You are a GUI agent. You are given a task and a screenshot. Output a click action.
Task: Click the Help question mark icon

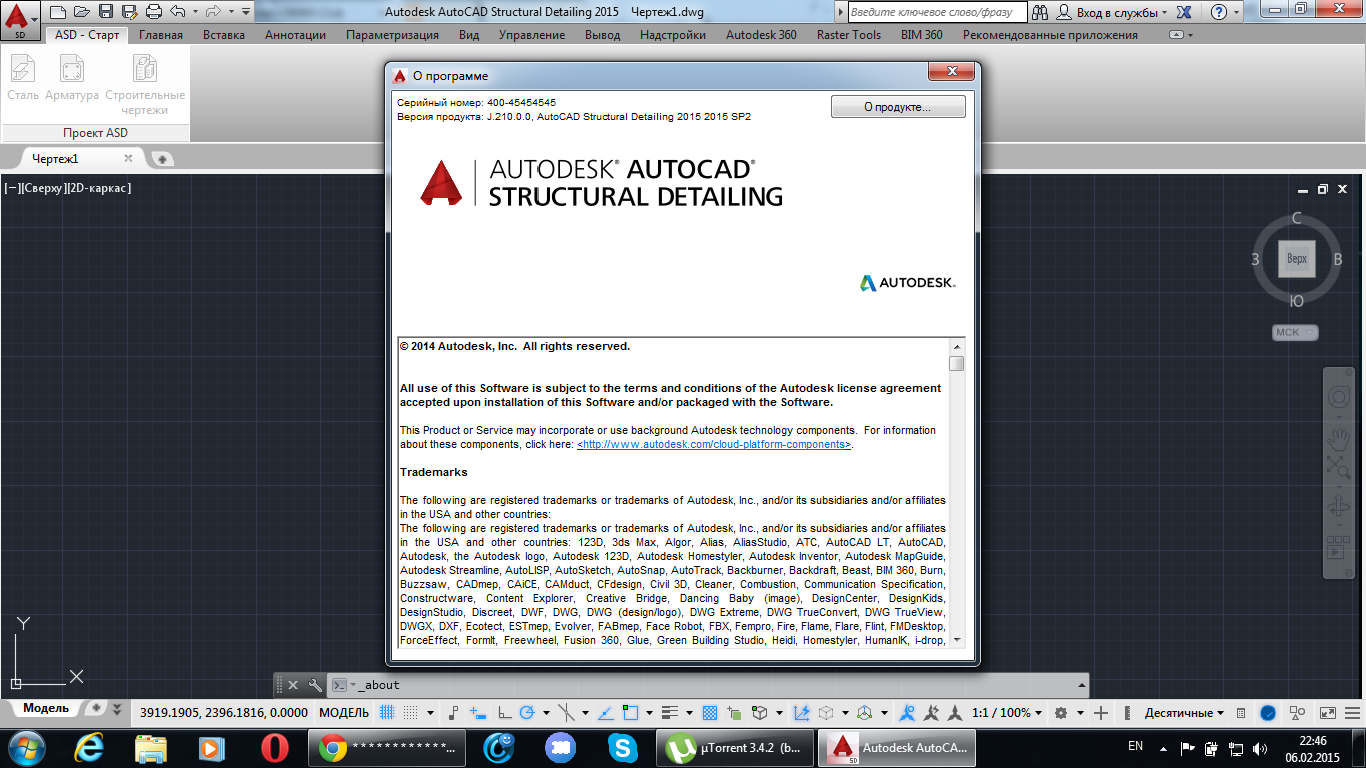1218,12
